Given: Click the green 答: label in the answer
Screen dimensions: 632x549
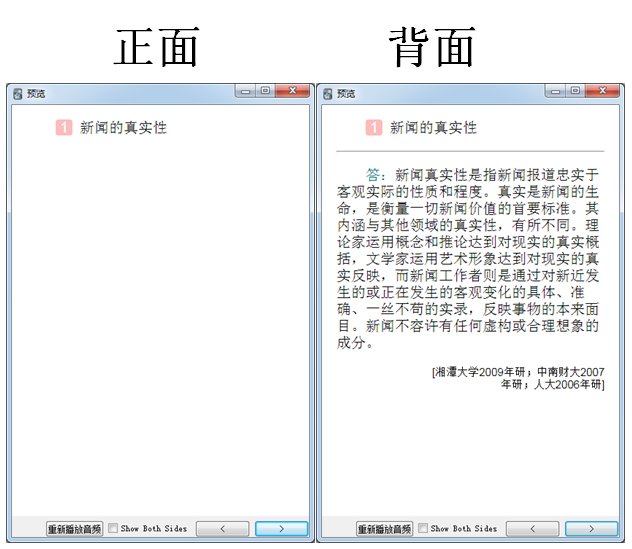Looking at the screenshot, I should click(376, 175).
